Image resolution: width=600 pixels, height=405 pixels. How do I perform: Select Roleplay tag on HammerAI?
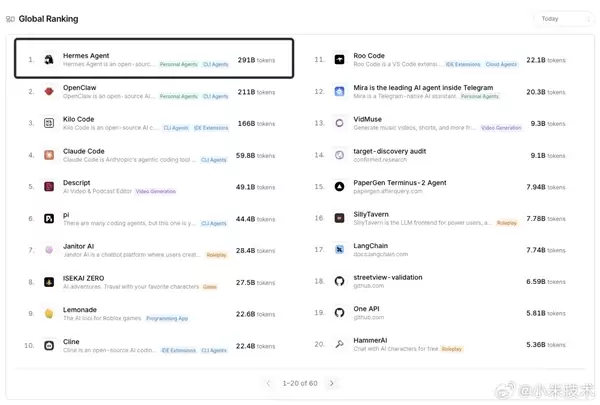tap(452, 349)
